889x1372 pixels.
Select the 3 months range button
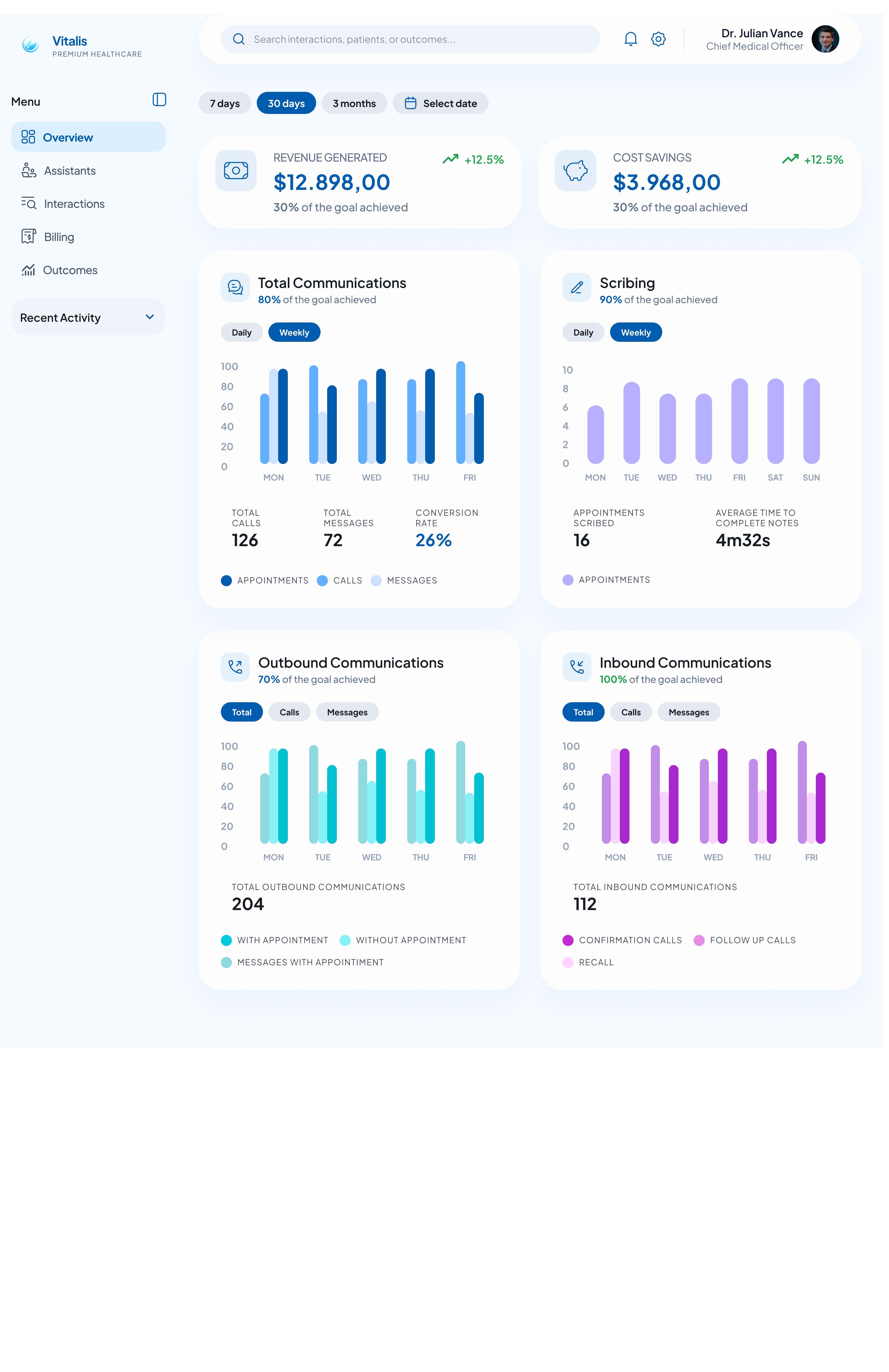[354, 103]
